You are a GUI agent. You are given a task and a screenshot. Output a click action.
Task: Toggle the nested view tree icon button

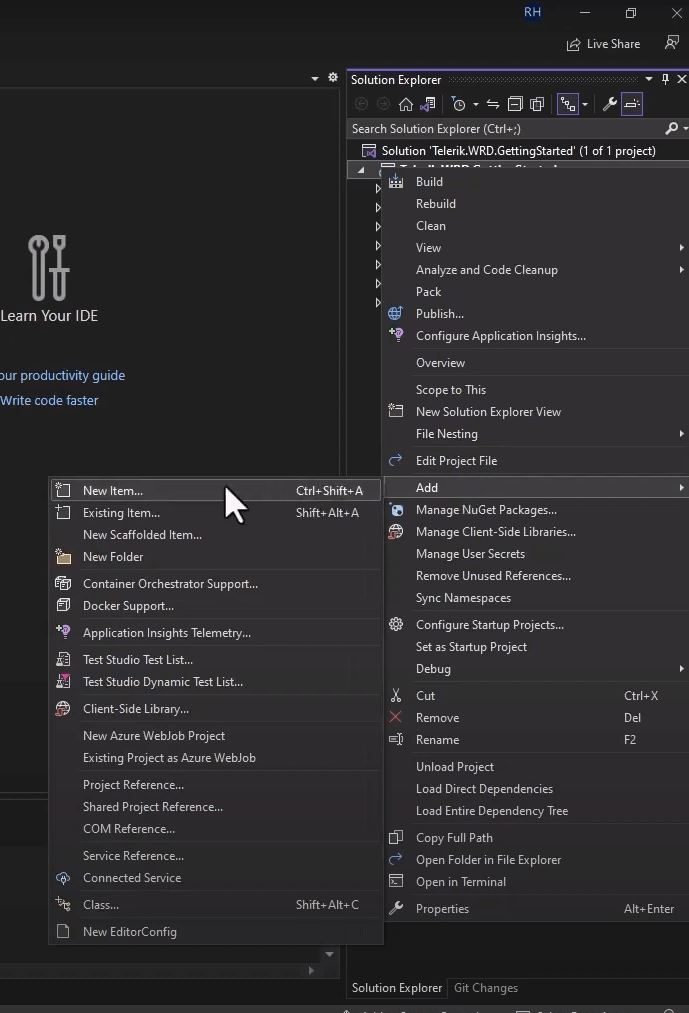pos(567,104)
